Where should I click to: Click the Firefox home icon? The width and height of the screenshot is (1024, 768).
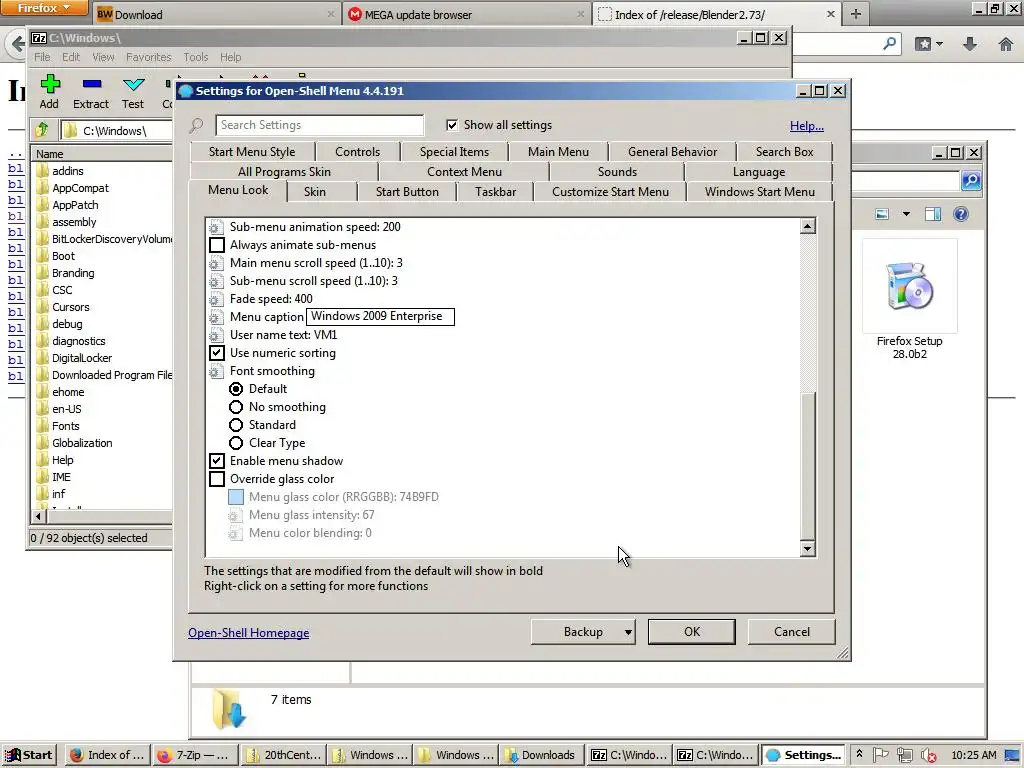click(1006, 44)
